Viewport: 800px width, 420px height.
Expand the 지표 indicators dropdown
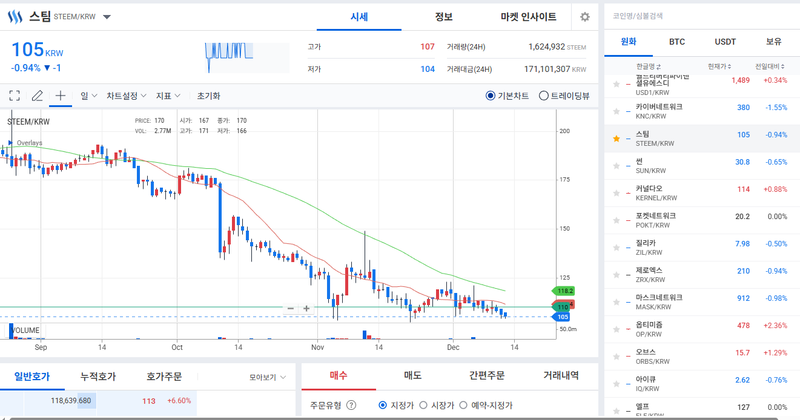168,96
